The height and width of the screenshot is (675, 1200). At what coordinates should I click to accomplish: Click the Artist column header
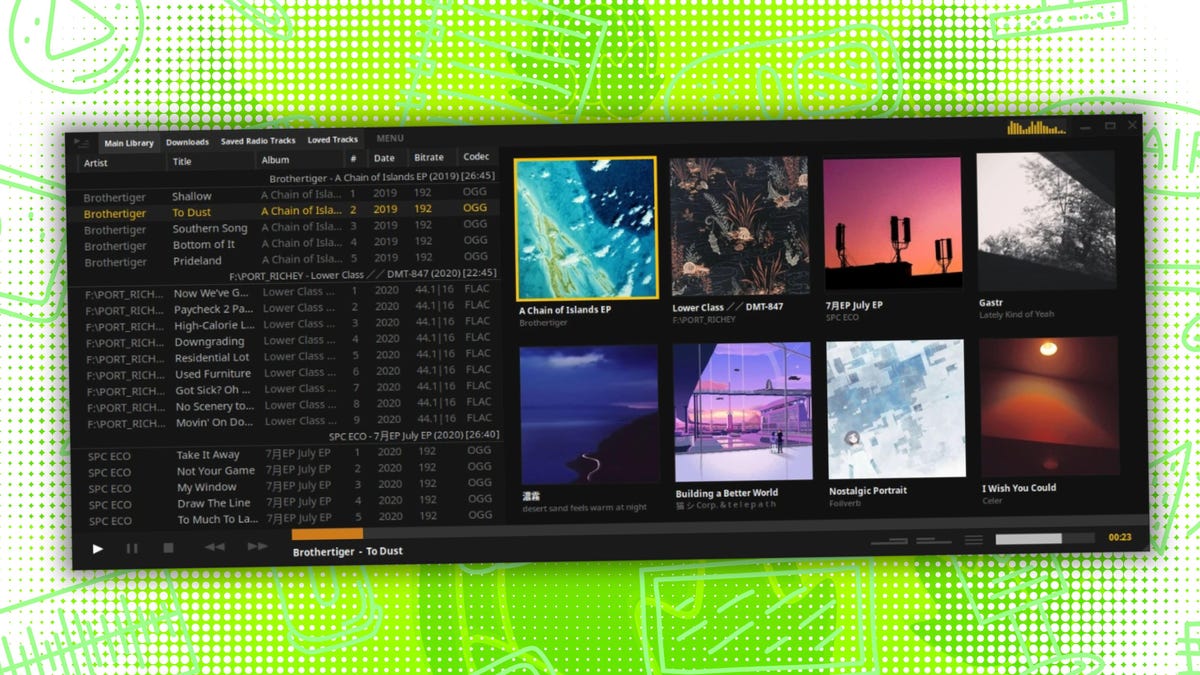coord(96,162)
